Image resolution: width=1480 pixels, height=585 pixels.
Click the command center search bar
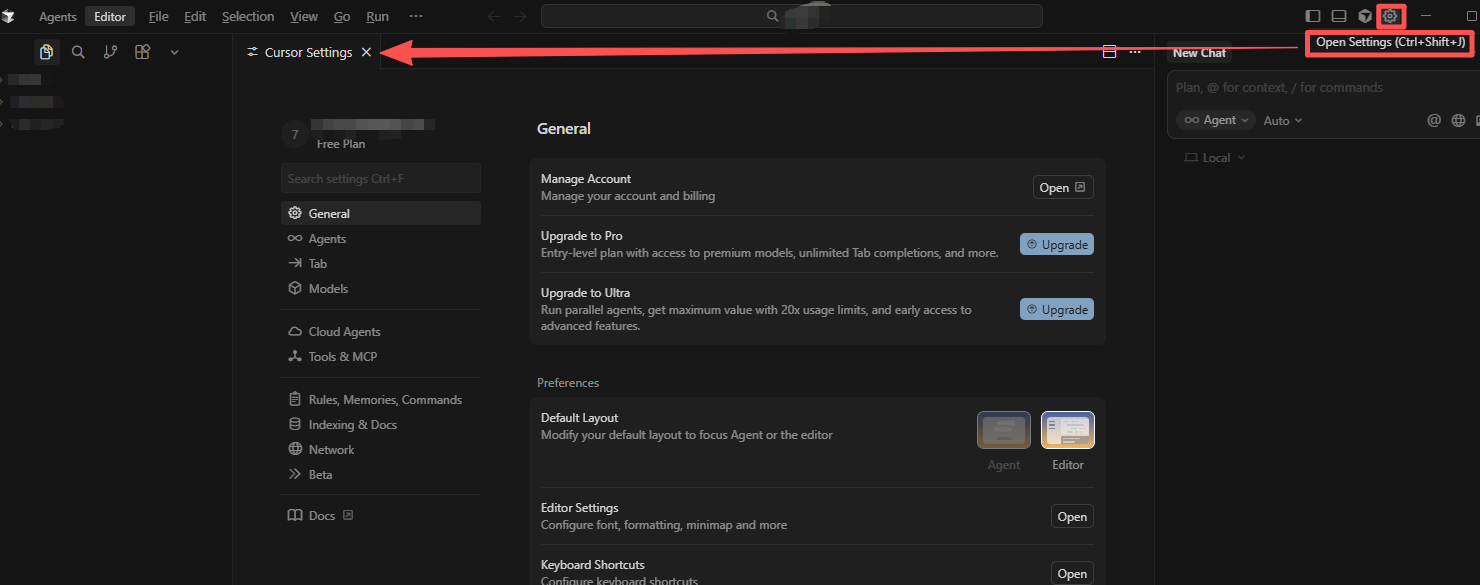coord(792,16)
